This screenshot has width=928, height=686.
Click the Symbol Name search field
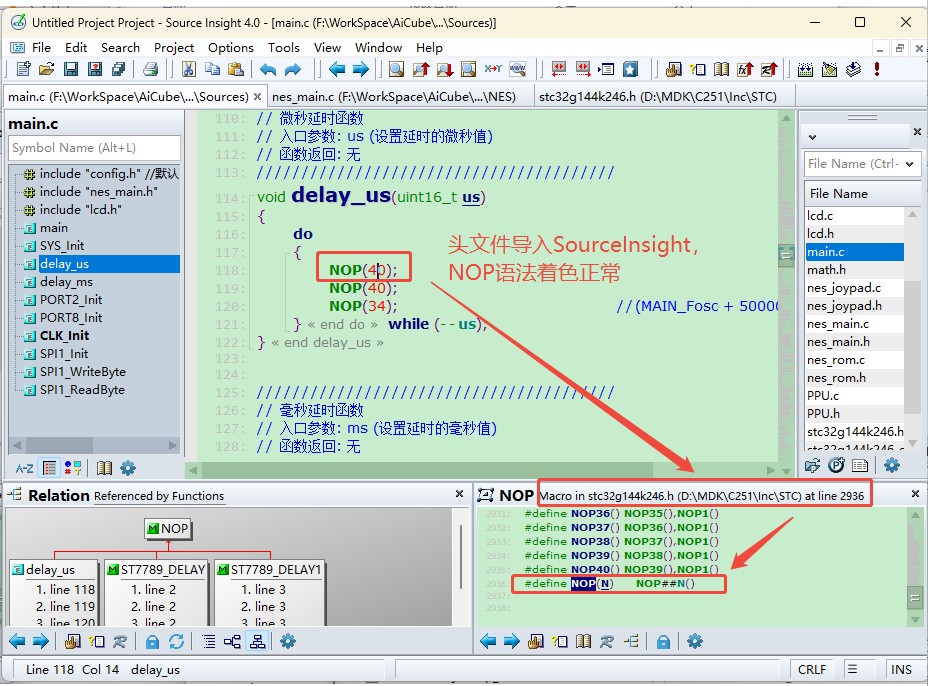95,148
